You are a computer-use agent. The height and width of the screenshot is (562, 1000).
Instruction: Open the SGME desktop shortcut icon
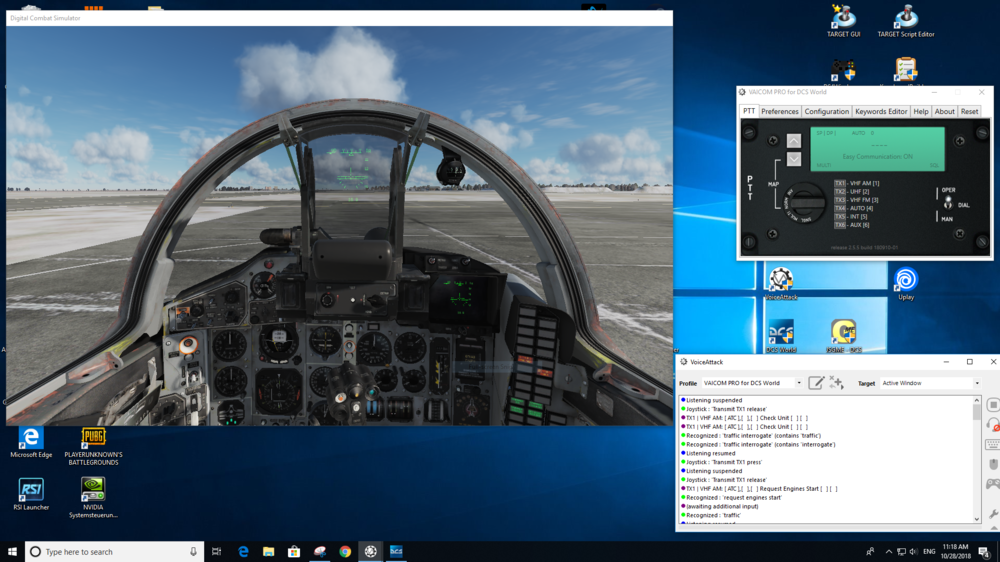pos(843,336)
